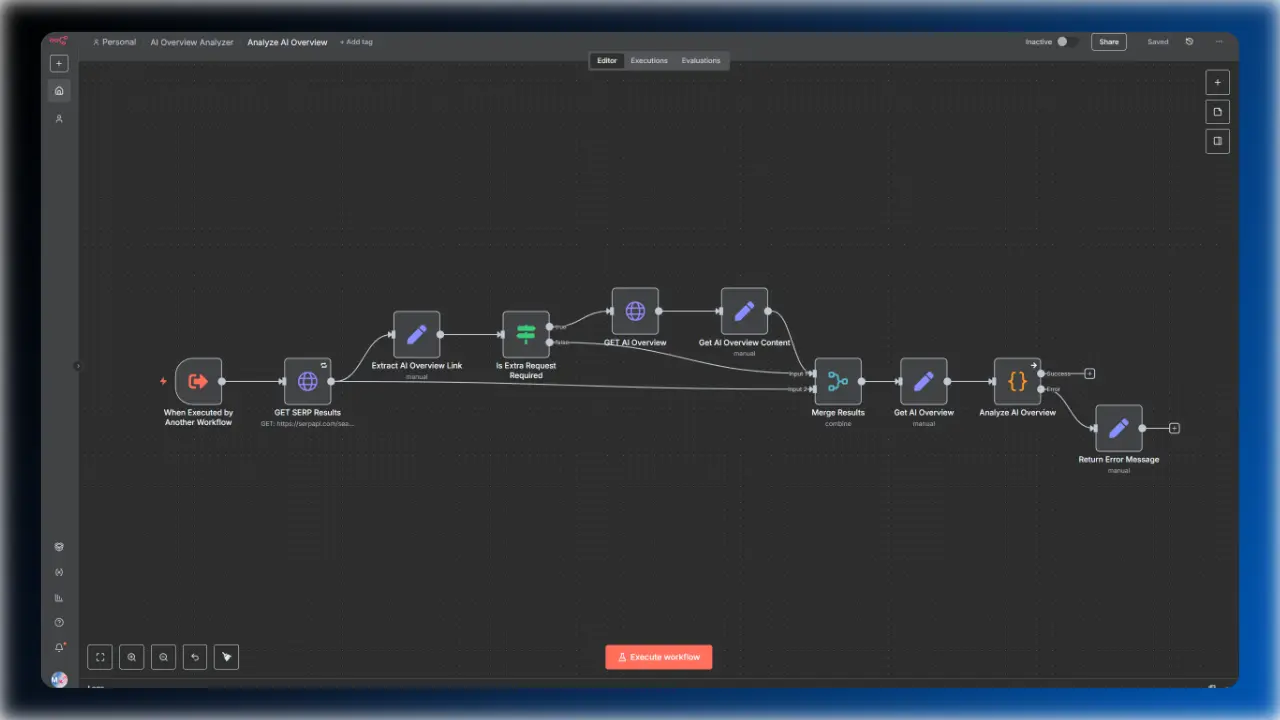
Task: Open the "Analyze AI Overview" code node
Action: pyautogui.click(x=1017, y=381)
